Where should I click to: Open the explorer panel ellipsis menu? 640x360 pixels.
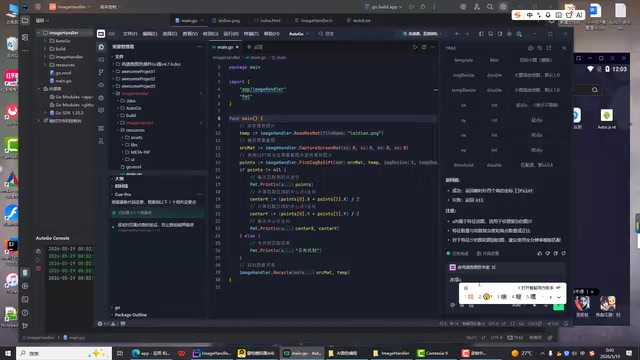200,47
